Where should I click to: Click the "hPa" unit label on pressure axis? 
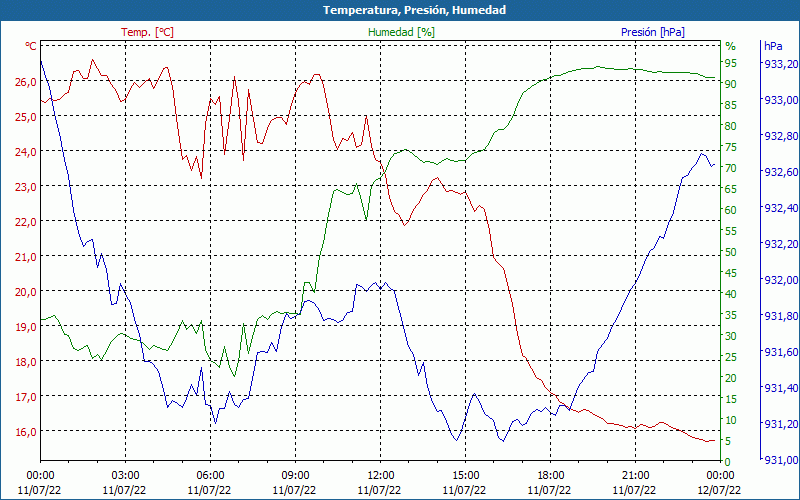[773, 46]
